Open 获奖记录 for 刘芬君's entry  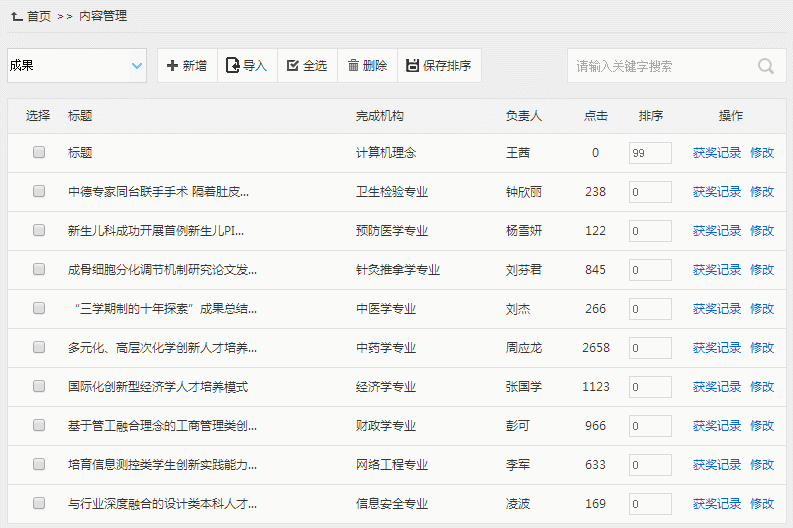pyautogui.click(x=717, y=270)
